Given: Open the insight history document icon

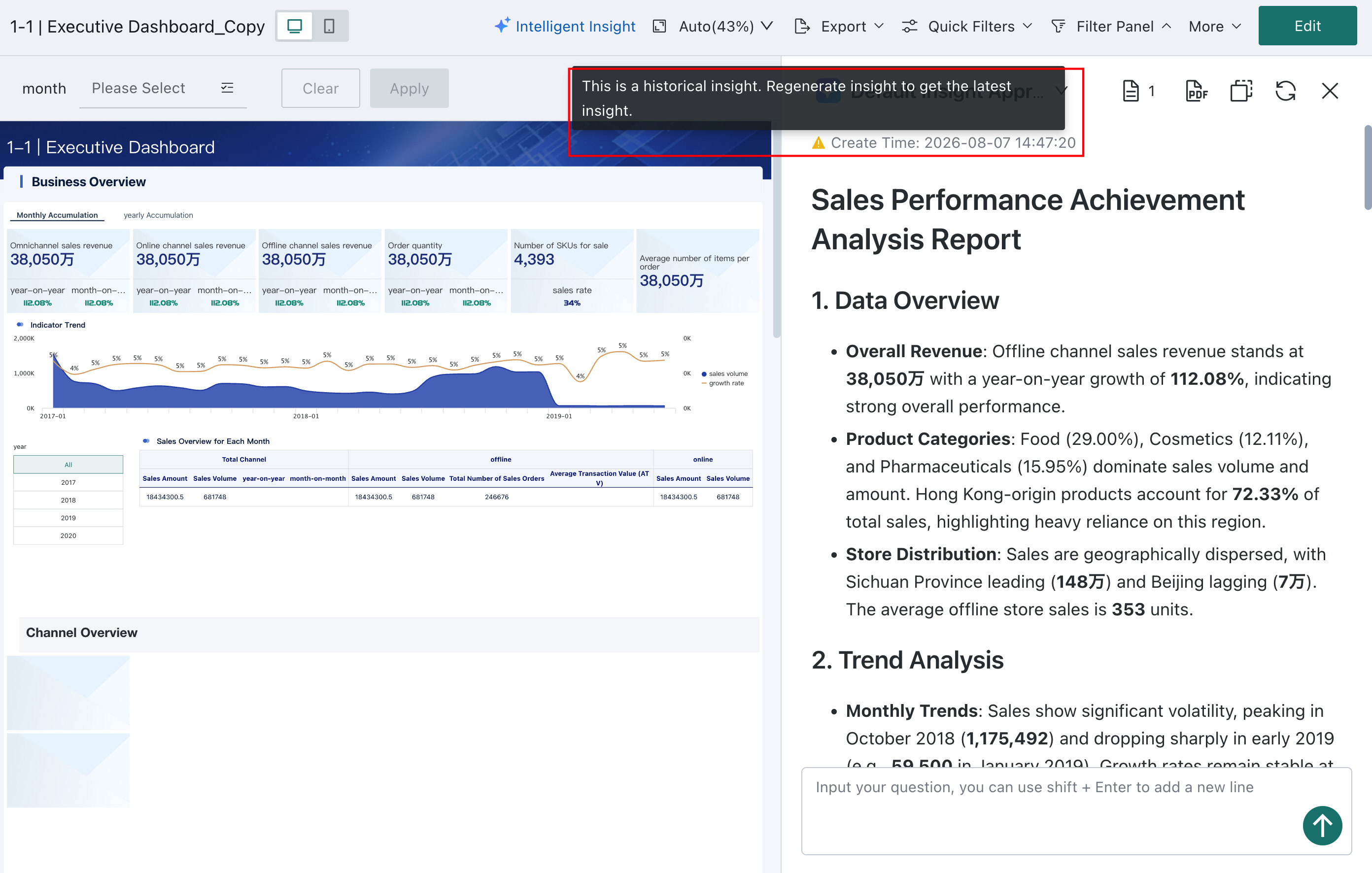Looking at the screenshot, I should [1131, 91].
